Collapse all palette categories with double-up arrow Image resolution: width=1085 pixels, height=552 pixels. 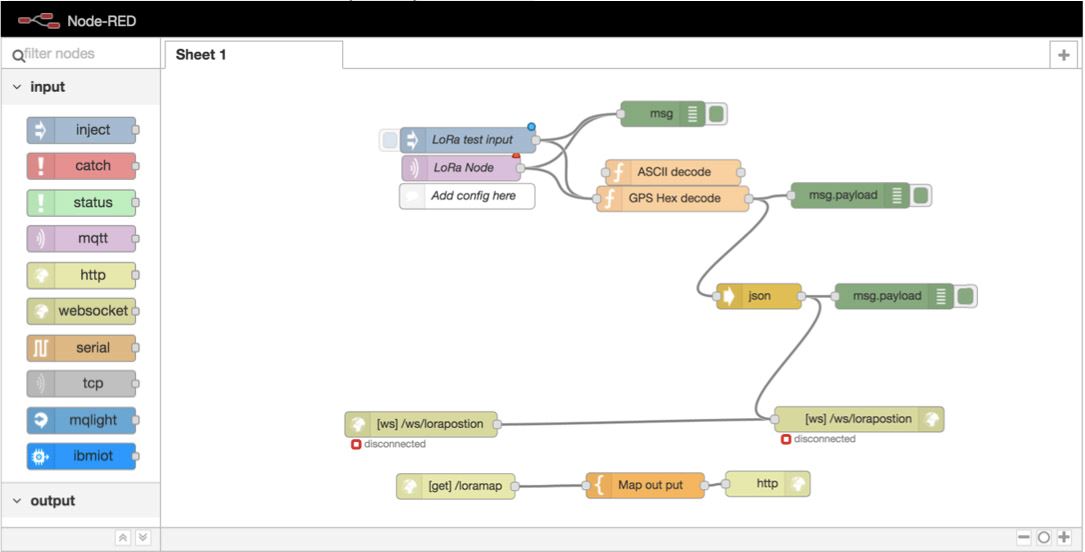(x=123, y=538)
